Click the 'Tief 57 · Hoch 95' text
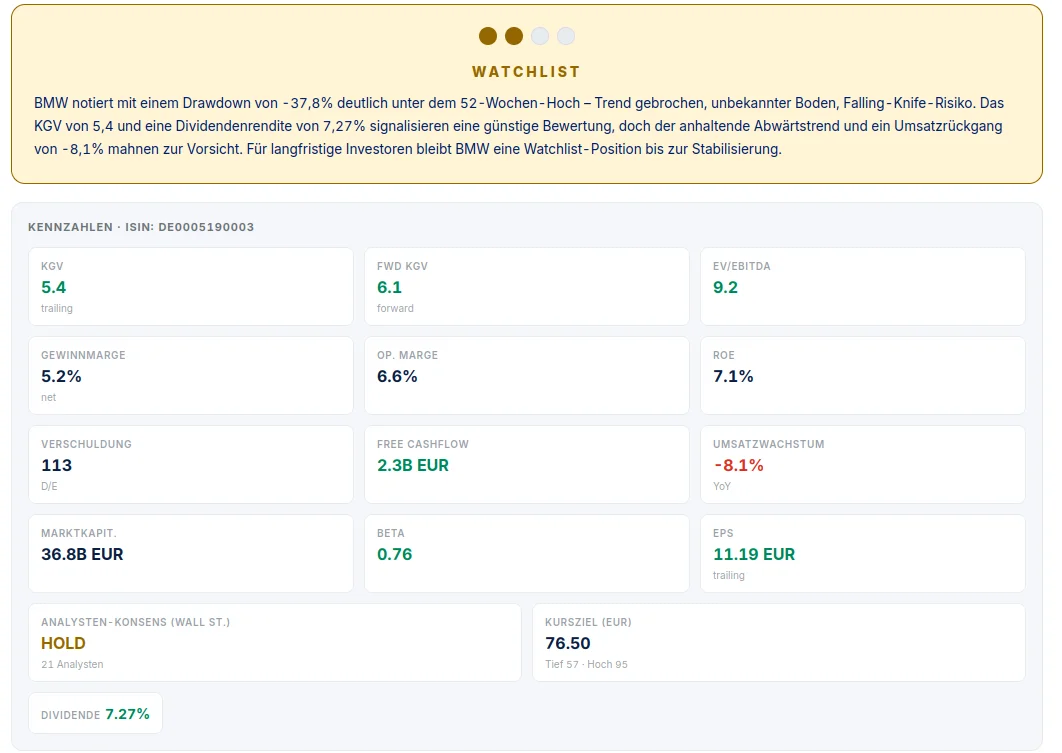This screenshot has width=1062, height=753. point(587,664)
